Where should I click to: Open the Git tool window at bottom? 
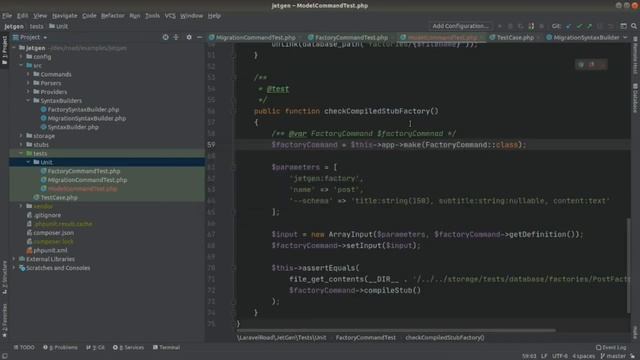coord(96,348)
